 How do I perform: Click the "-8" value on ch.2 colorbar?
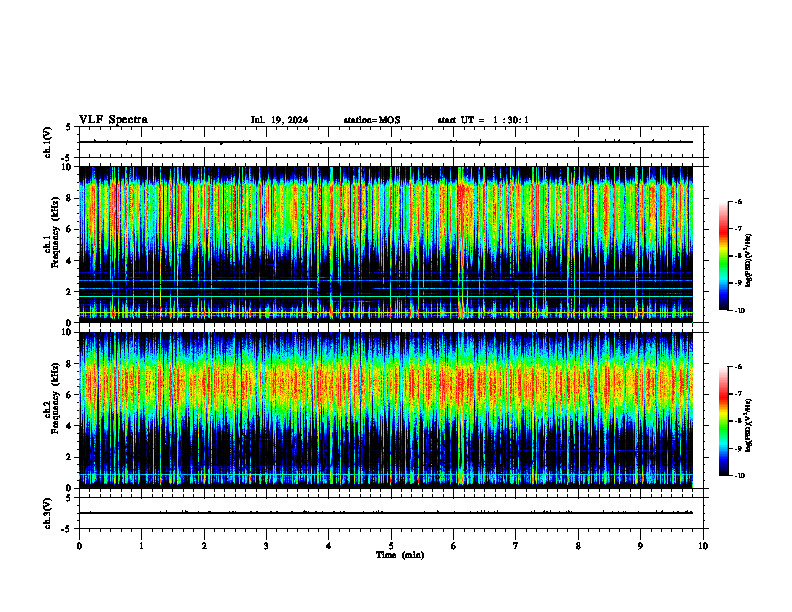pos(738,421)
